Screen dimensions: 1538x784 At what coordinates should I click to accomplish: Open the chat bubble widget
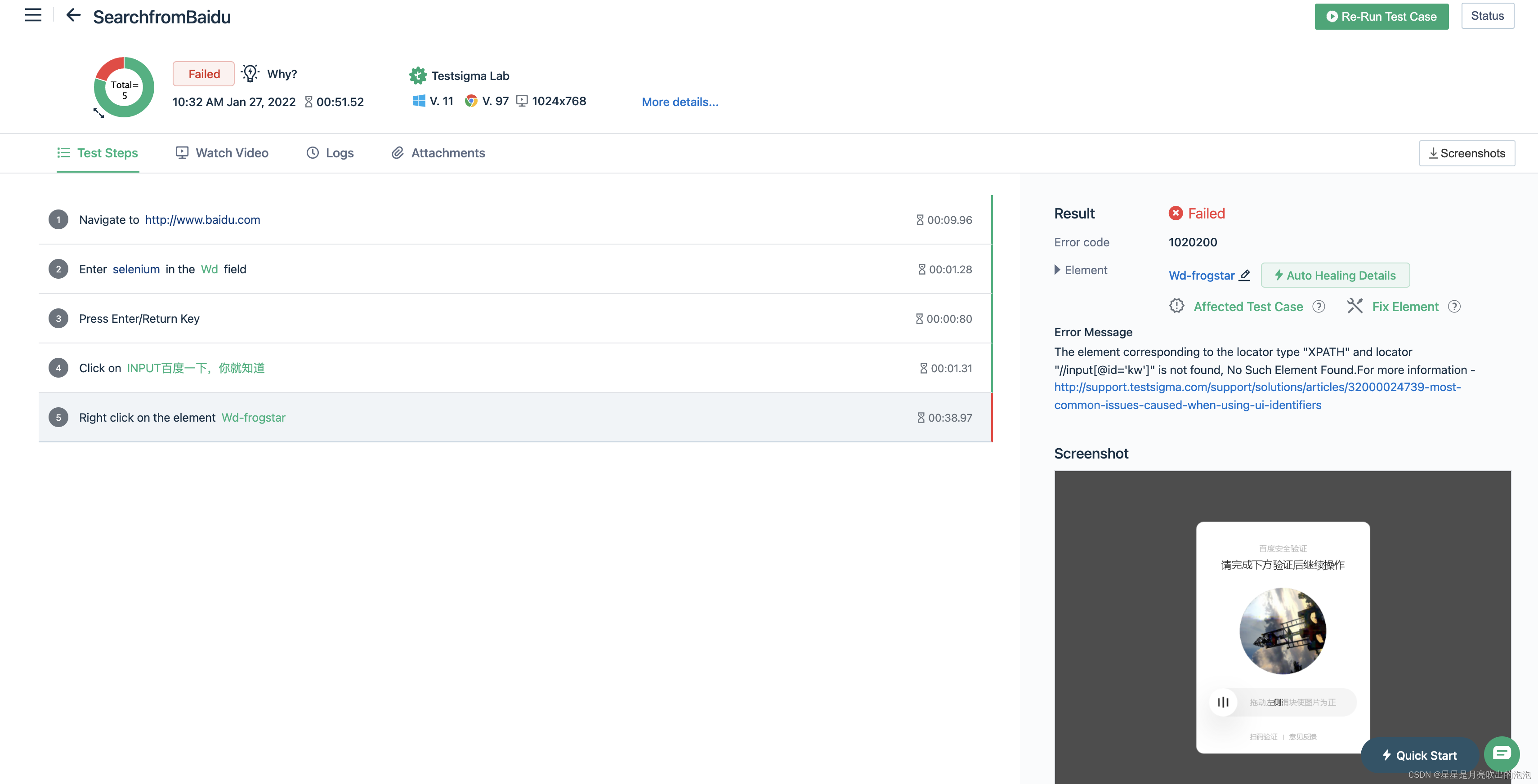coord(1502,753)
